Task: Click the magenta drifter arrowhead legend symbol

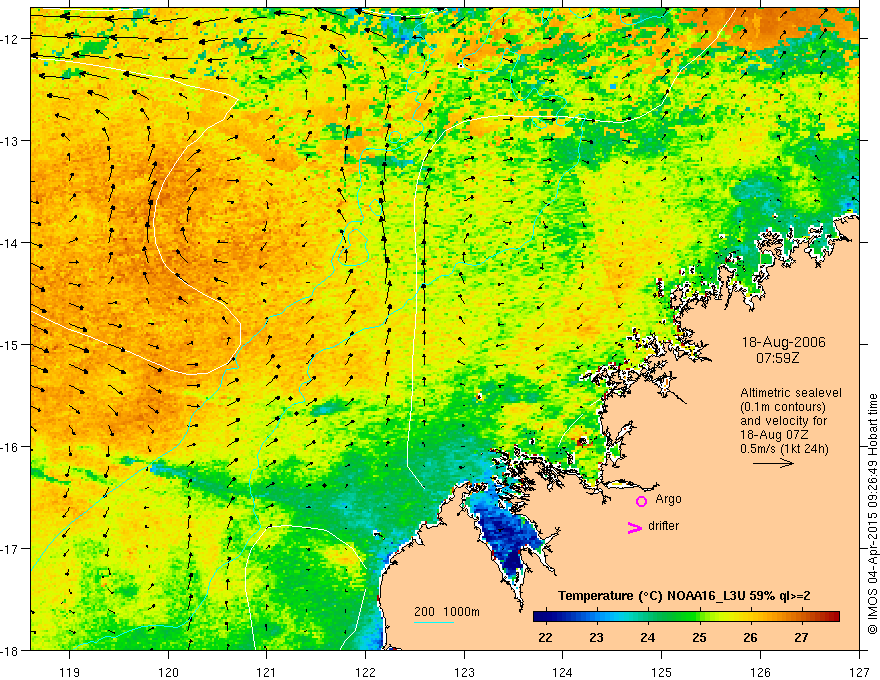Action: [x=635, y=527]
